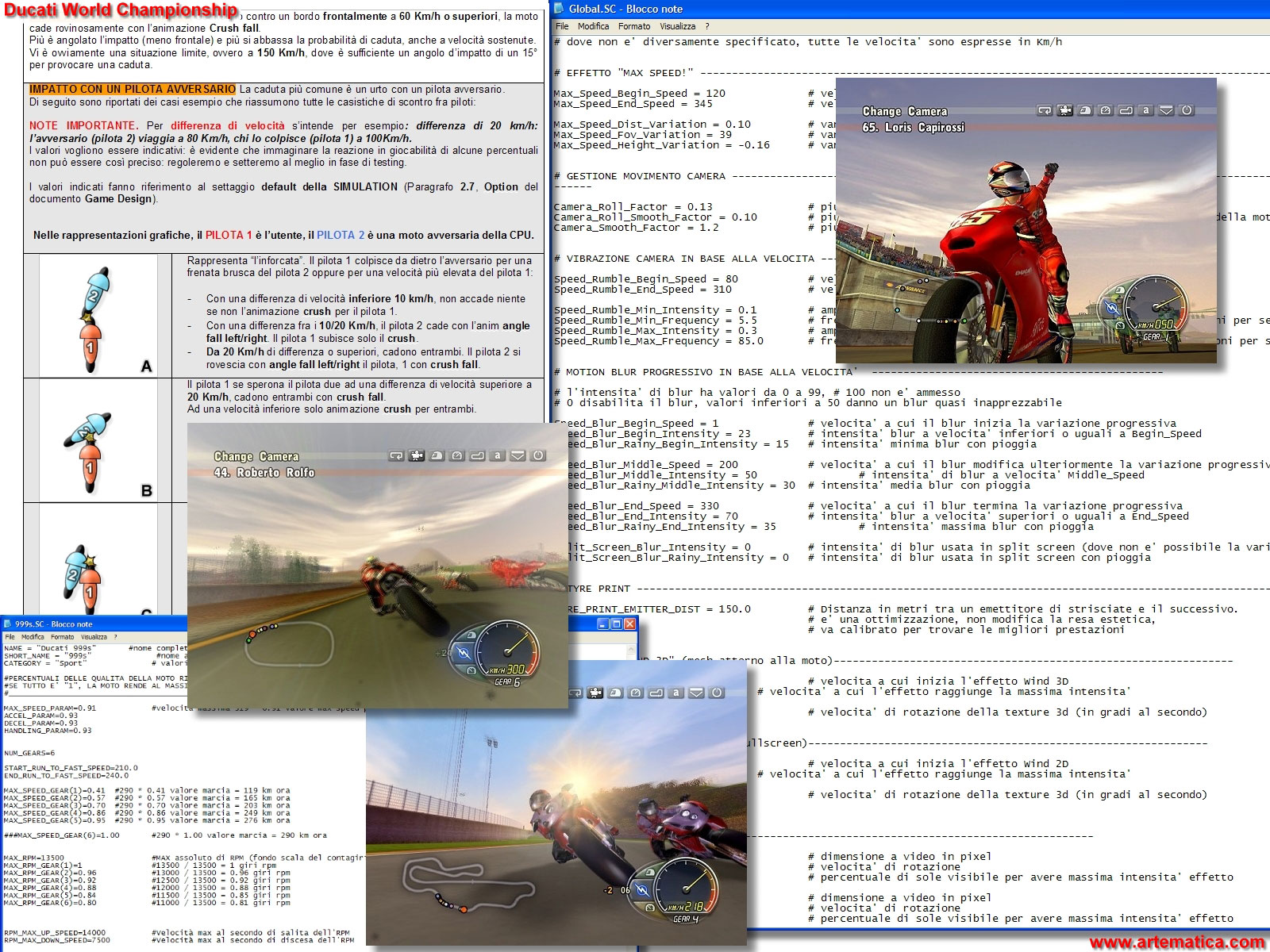Screen dimensions: 1270x952
Task: Click the power icon in Capirossi replay toolbar
Action: tap(1187, 111)
